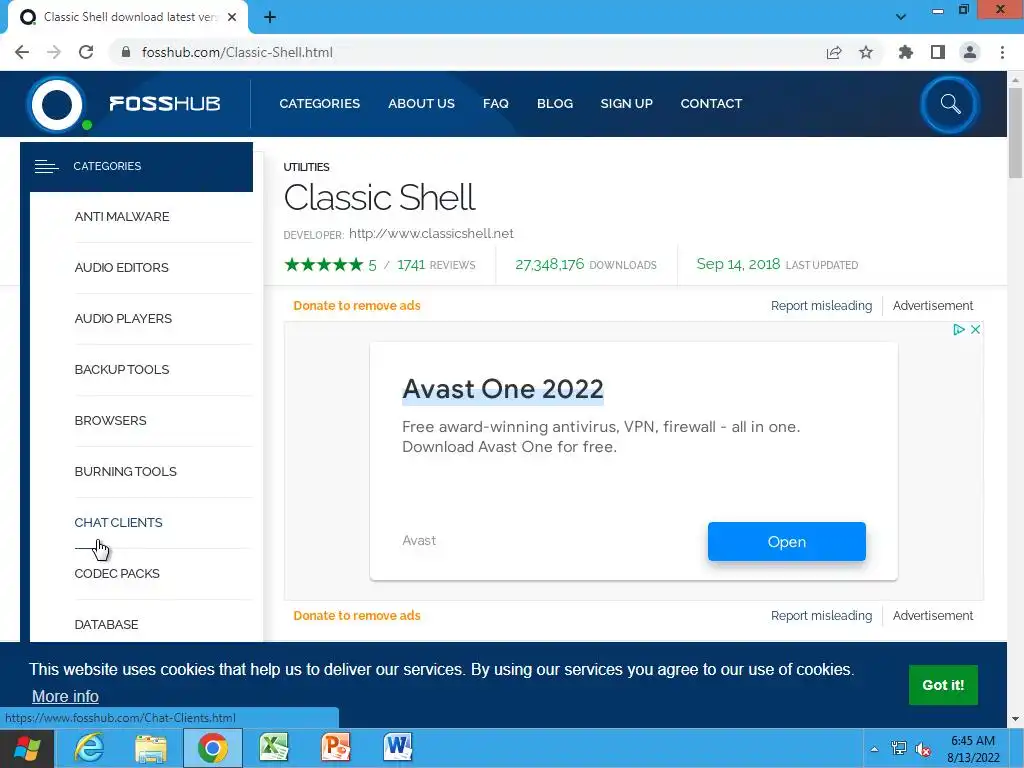Select BURNING TOOLS category
1024x768 pixels.
pyautogui.click(x=125, y=472)
